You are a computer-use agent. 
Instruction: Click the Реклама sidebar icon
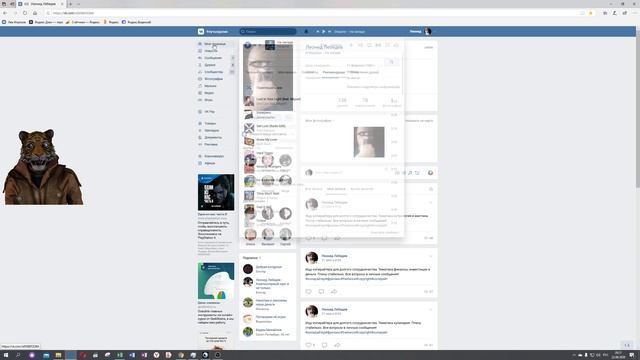(200, 144)
